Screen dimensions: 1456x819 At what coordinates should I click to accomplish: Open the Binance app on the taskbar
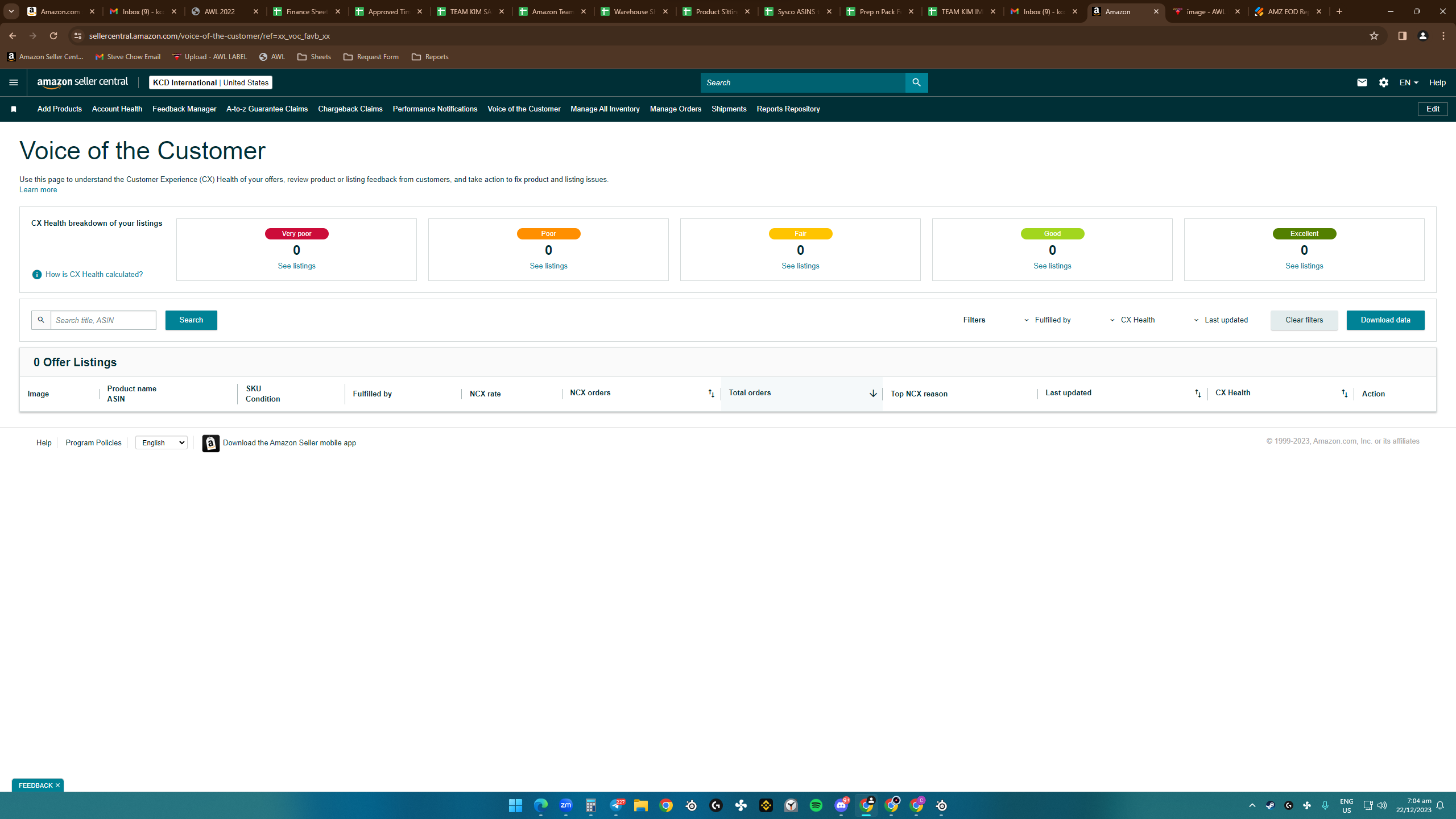pyautogui.click(x=766, y=805)
